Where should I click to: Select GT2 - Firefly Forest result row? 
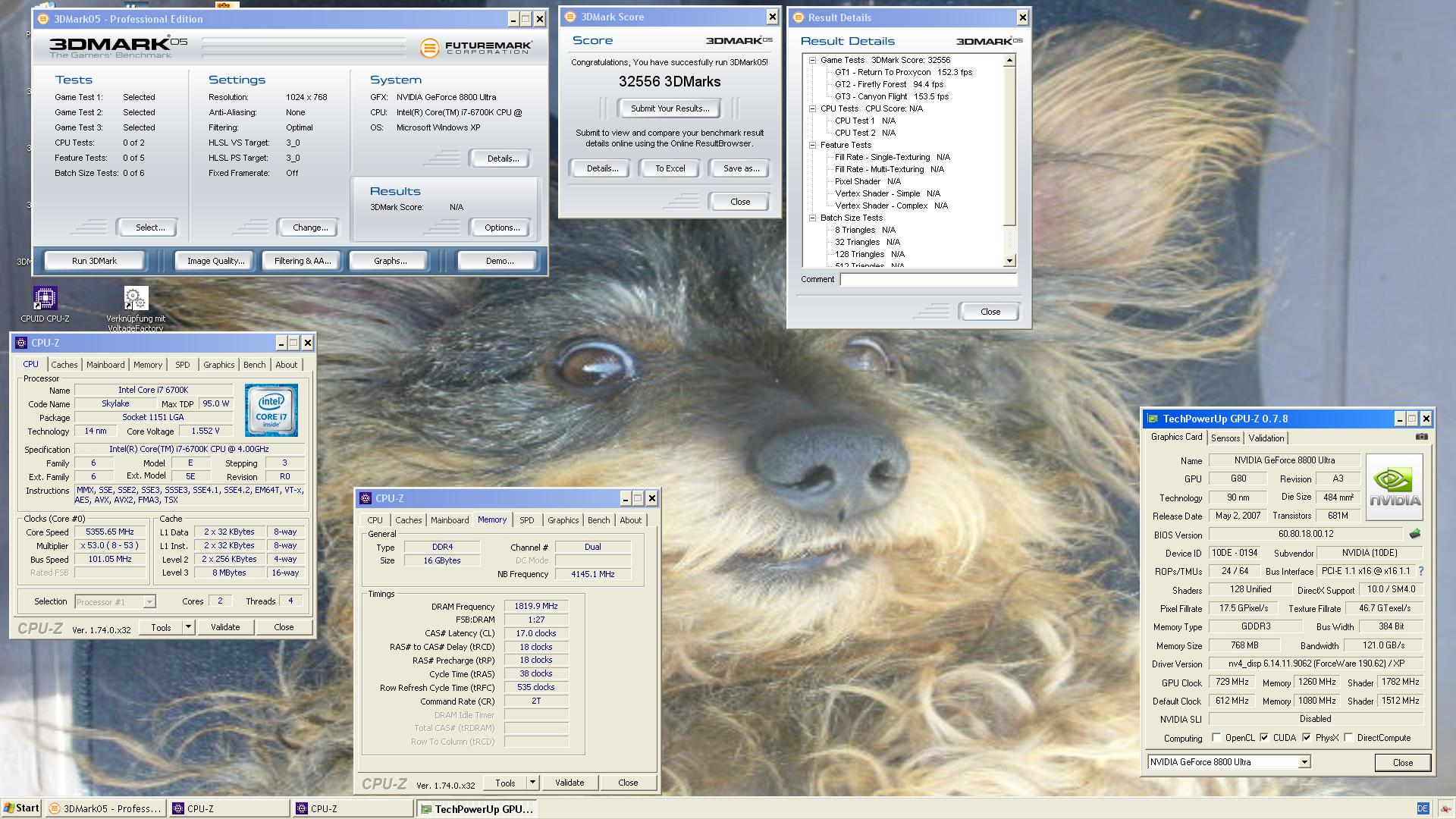[x=889, y=84]
